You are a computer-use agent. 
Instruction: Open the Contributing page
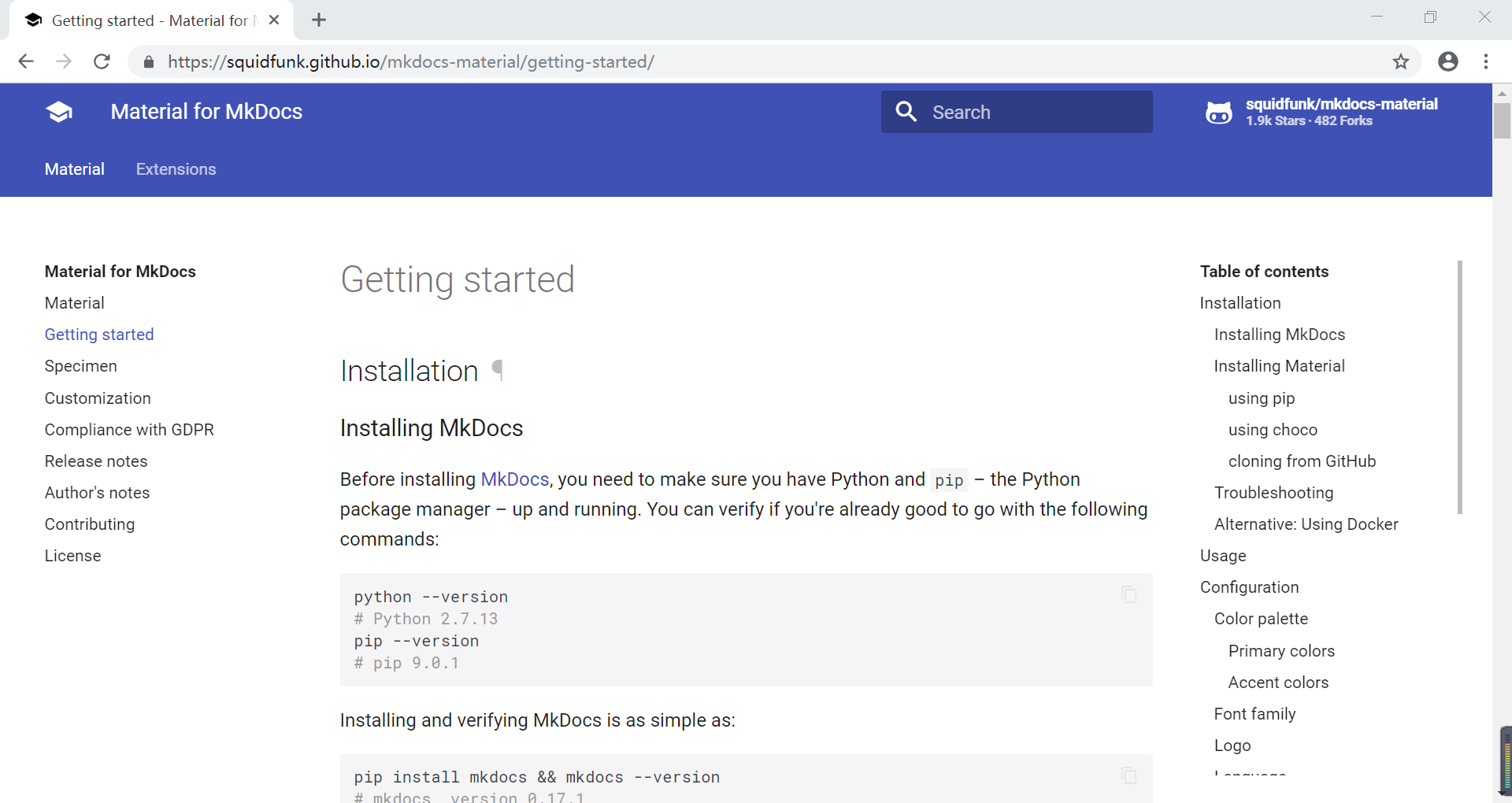pyautogui.click(x=90, y=524)
